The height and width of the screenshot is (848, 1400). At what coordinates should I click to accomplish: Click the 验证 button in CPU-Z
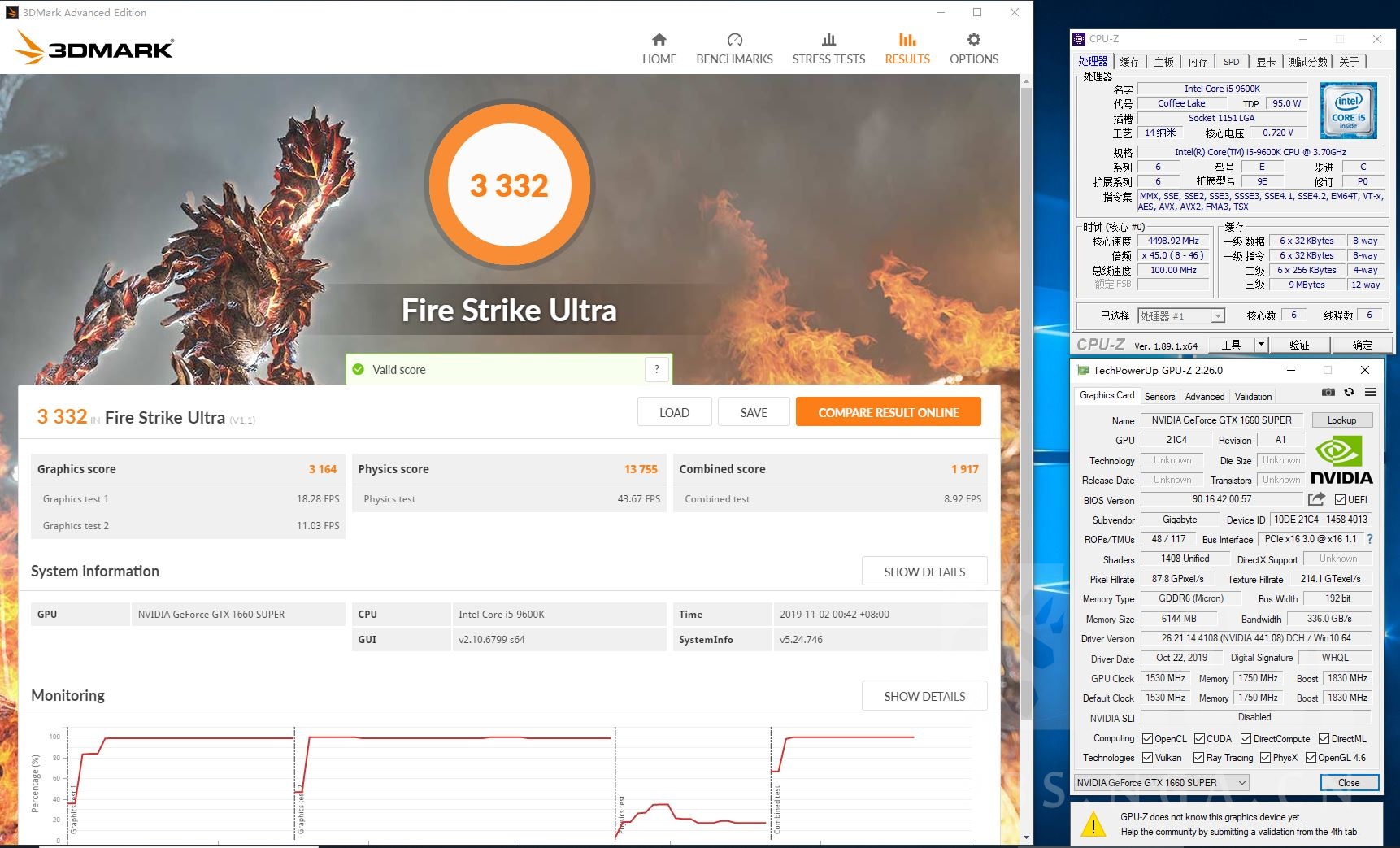[1299, 345]
